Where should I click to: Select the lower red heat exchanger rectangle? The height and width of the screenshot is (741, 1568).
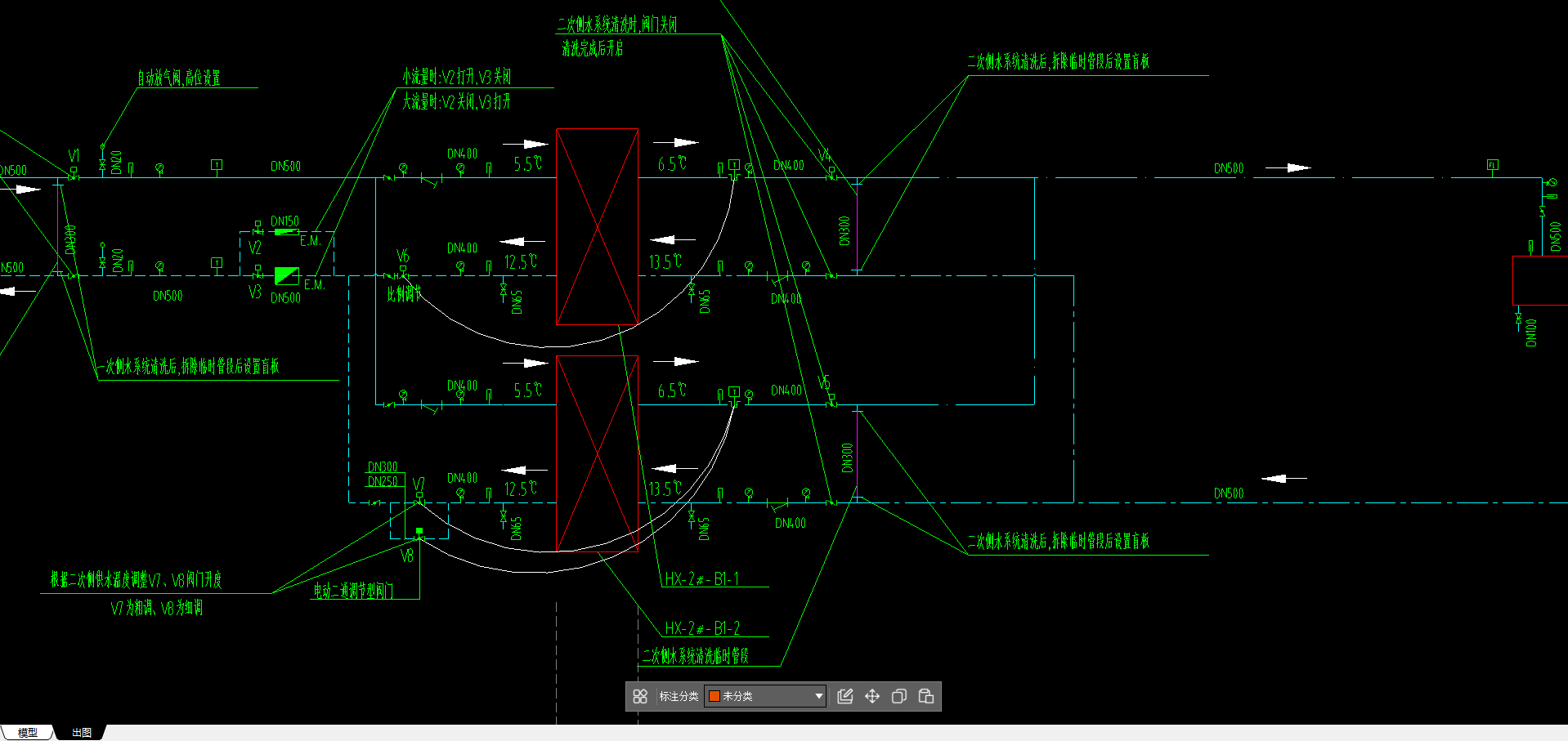pyautogui.click(x=597, y=453)
